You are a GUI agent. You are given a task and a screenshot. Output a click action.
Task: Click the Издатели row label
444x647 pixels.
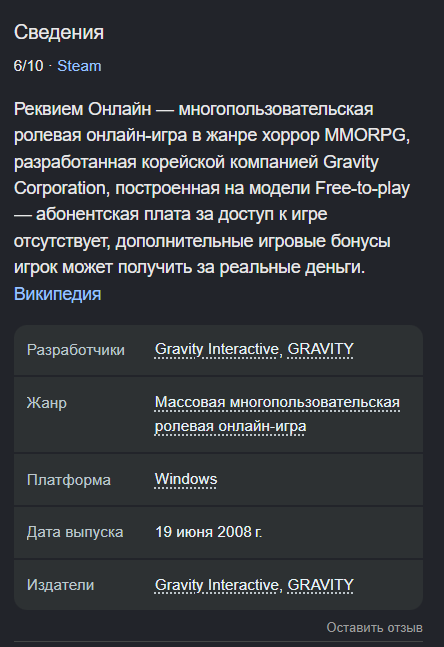60,585
